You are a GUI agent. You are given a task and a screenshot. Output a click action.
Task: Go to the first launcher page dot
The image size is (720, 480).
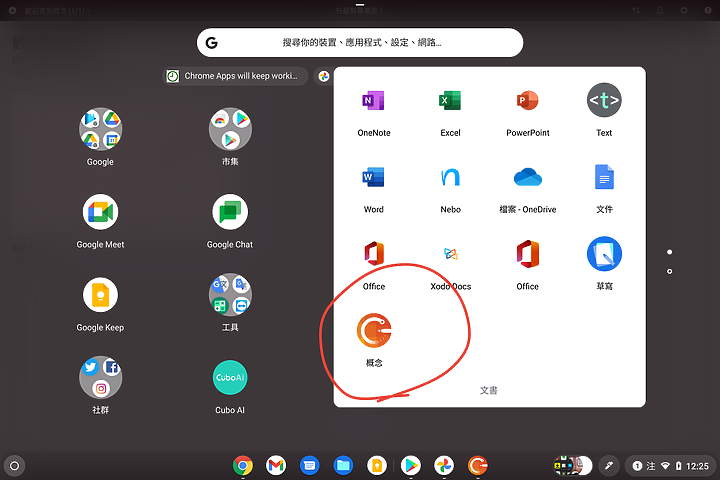(669, 252)
